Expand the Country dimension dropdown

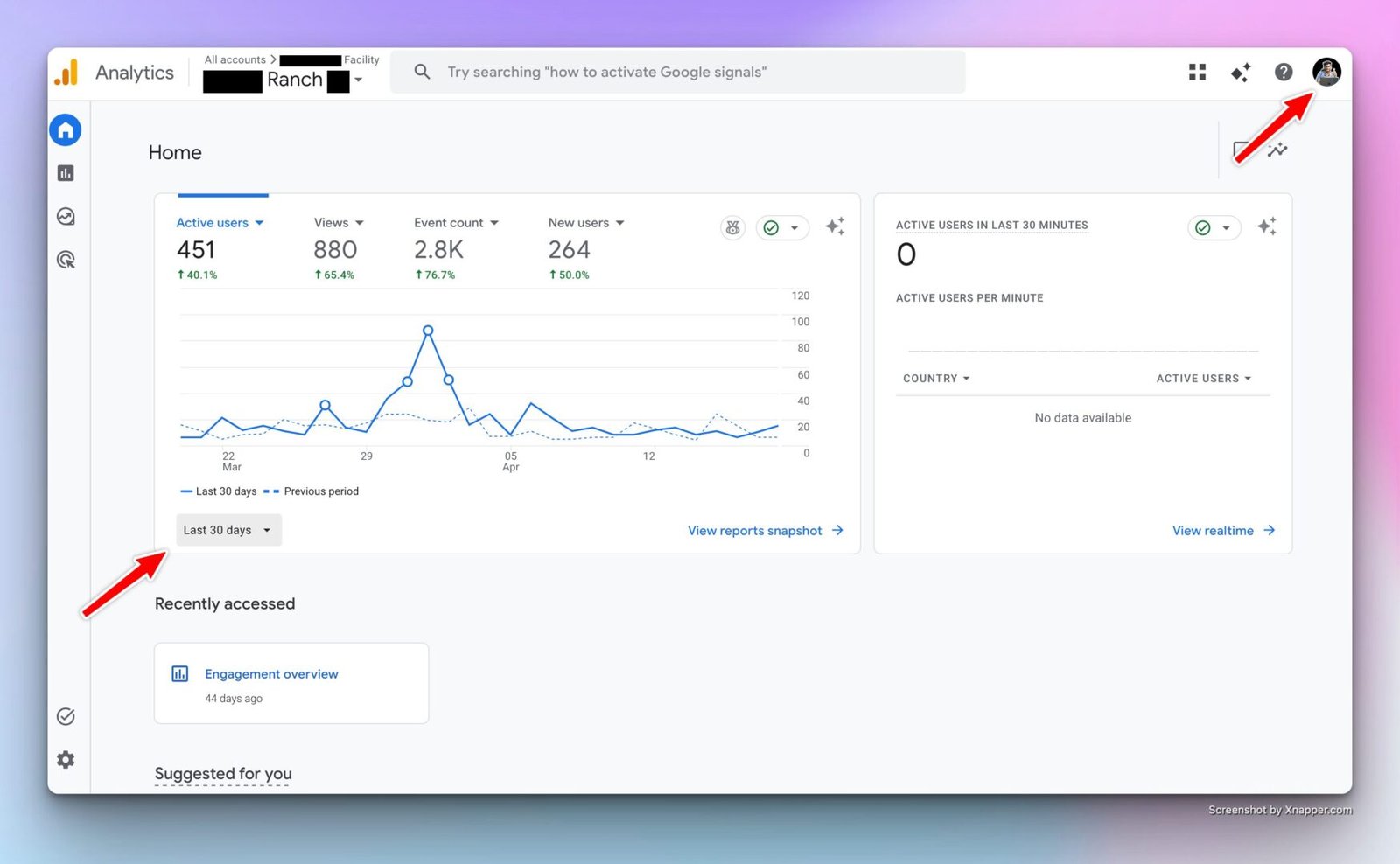pyautogui.click(x=936, y=379)
